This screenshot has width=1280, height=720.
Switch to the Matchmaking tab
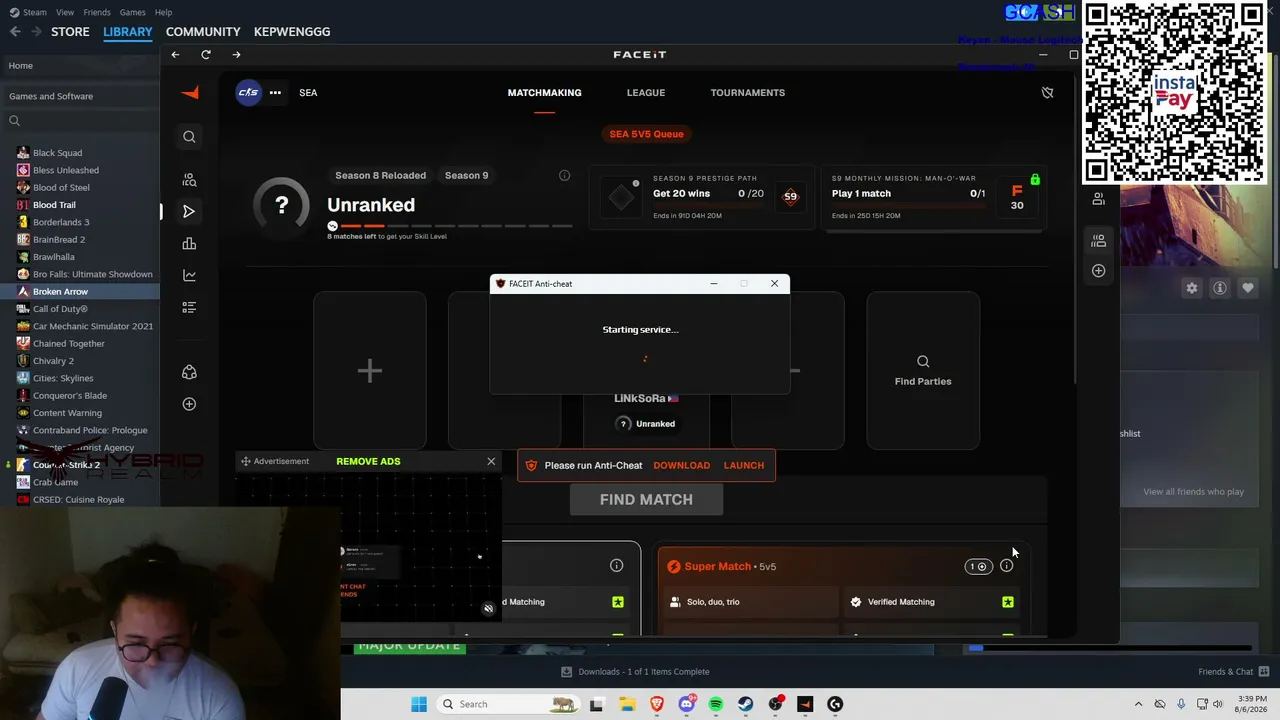point(544,93)
